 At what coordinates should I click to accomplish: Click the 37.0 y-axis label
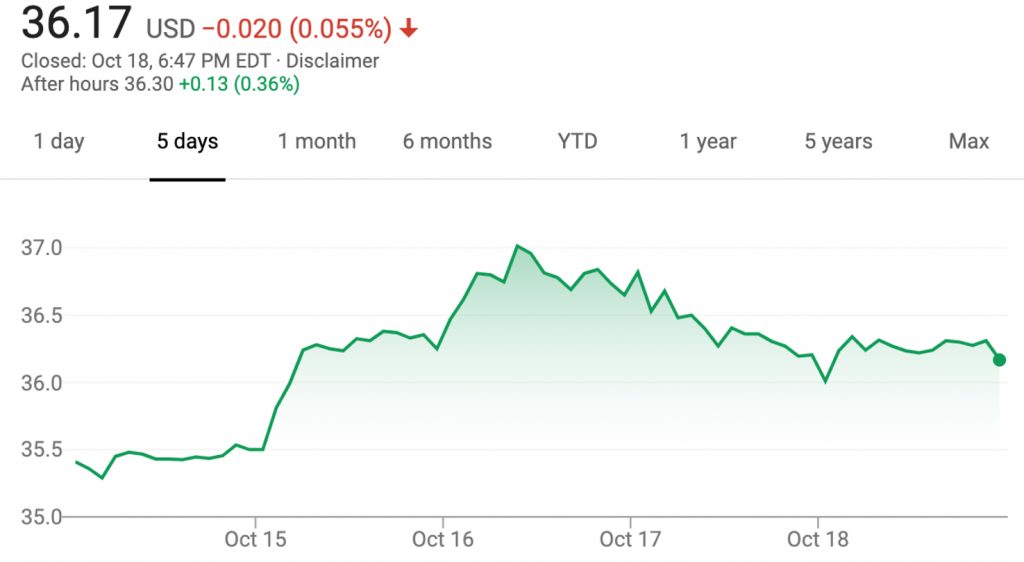pos(42,248)
